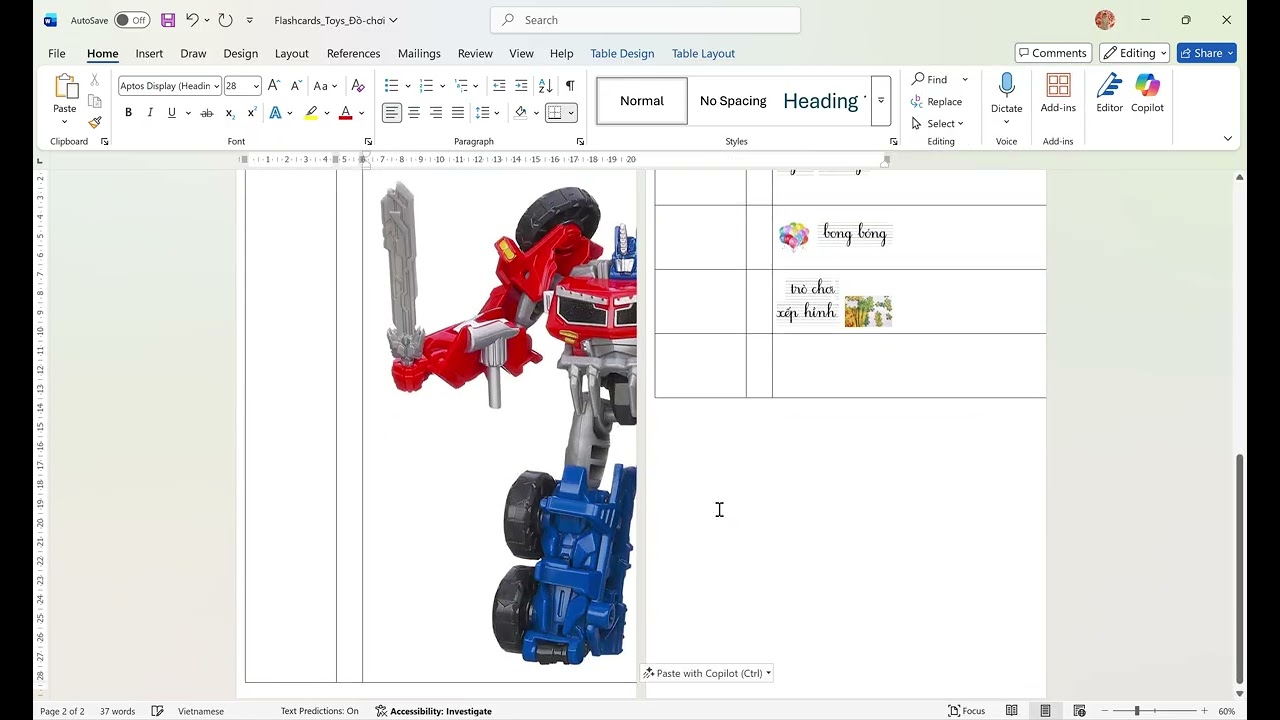1280x720 pixels.
Task: Open the Layout tab
Action: pos(291,53)
